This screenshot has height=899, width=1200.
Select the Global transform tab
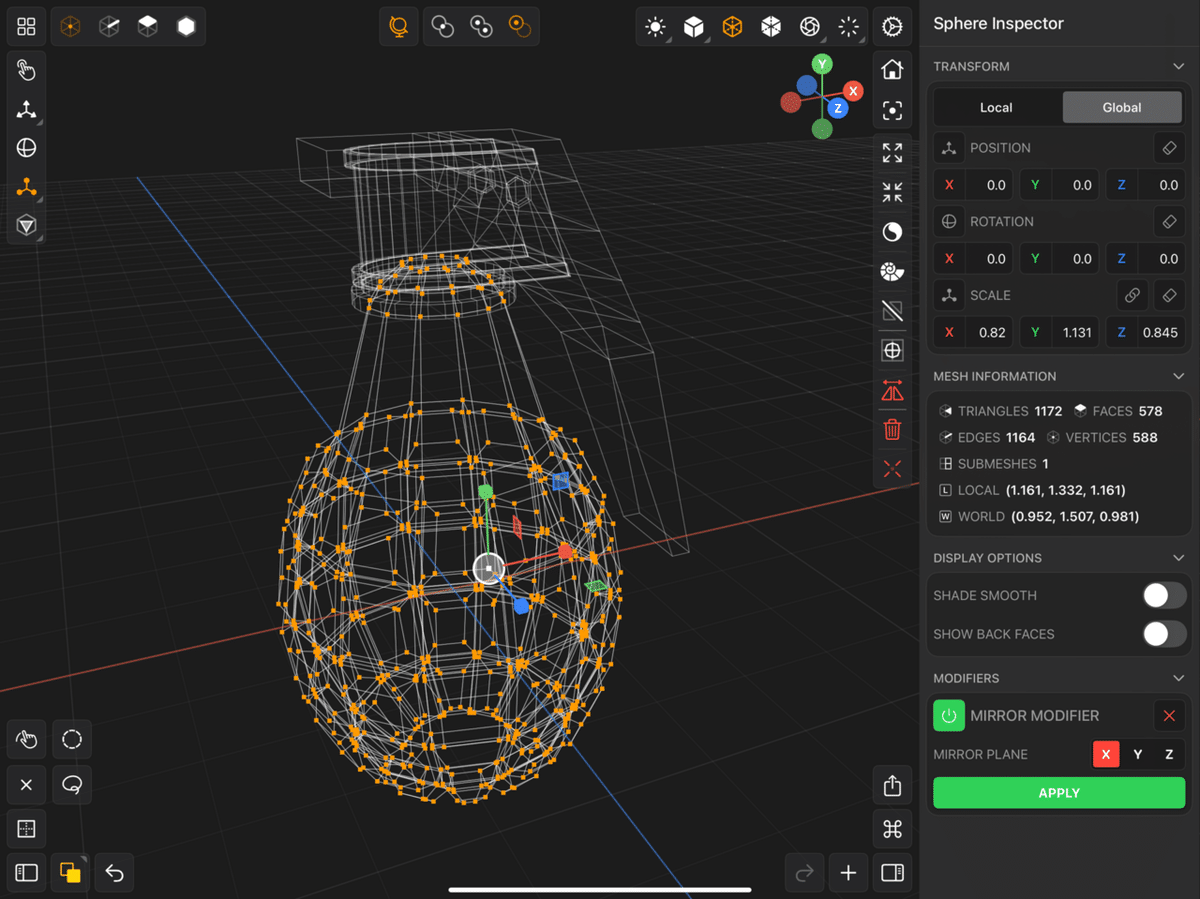tap(1122, 107)
